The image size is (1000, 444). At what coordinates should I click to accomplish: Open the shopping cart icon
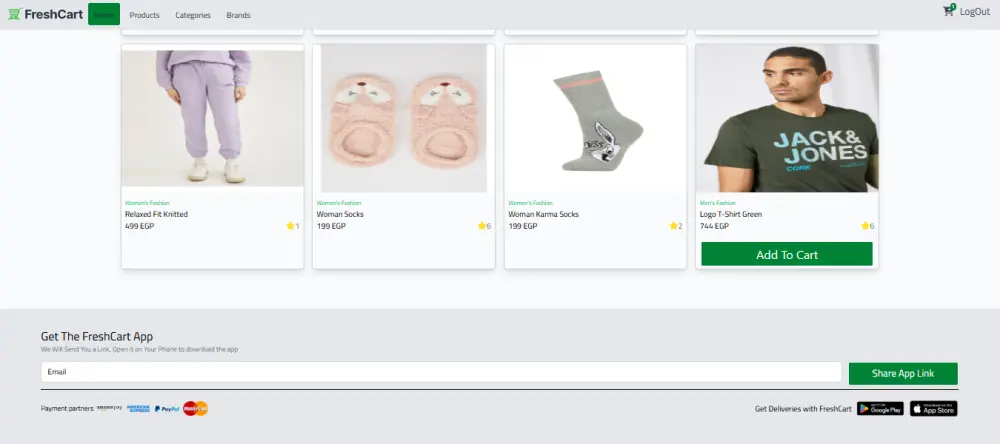[948, 11]
